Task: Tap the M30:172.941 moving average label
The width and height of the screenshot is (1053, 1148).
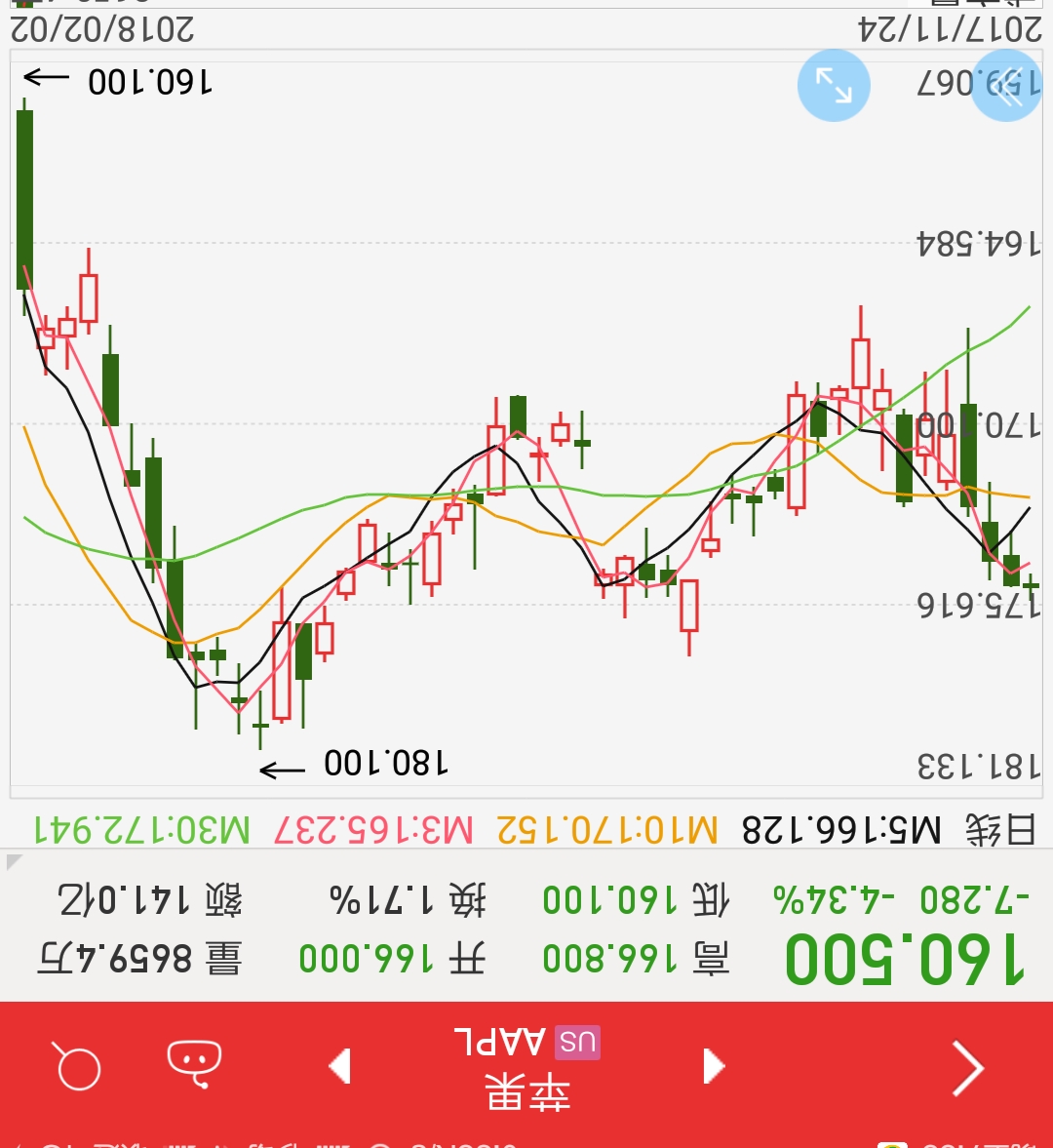Action: click(142, 830)
